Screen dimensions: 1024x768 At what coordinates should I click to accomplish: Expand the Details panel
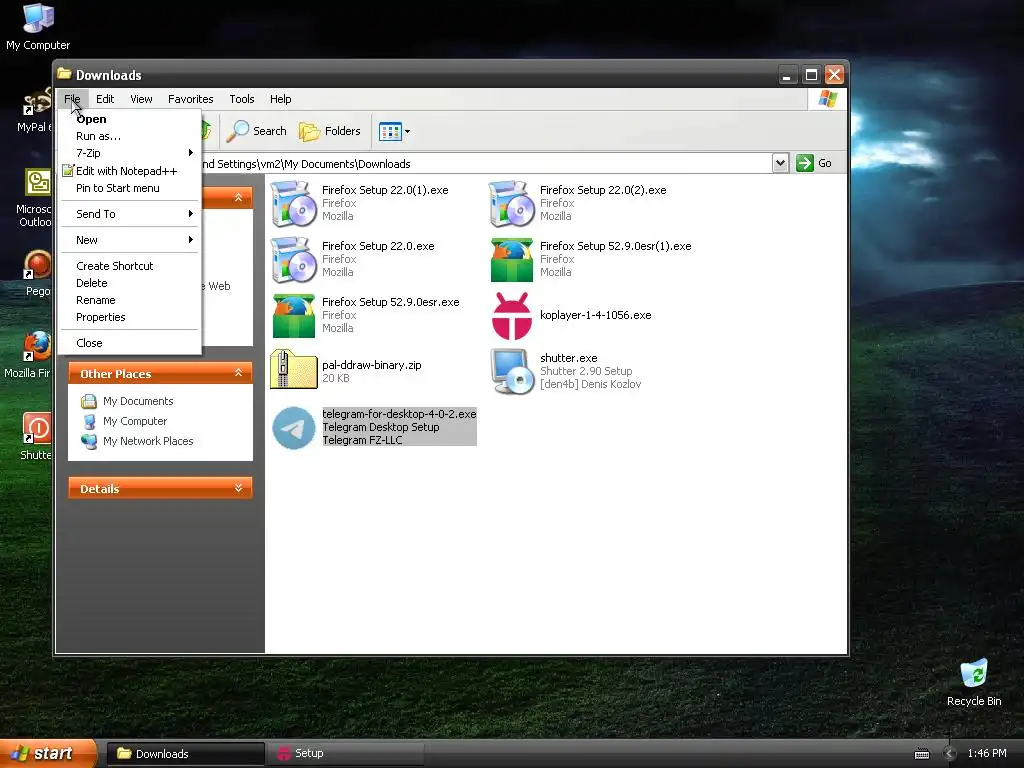click(x=238, y=488)
